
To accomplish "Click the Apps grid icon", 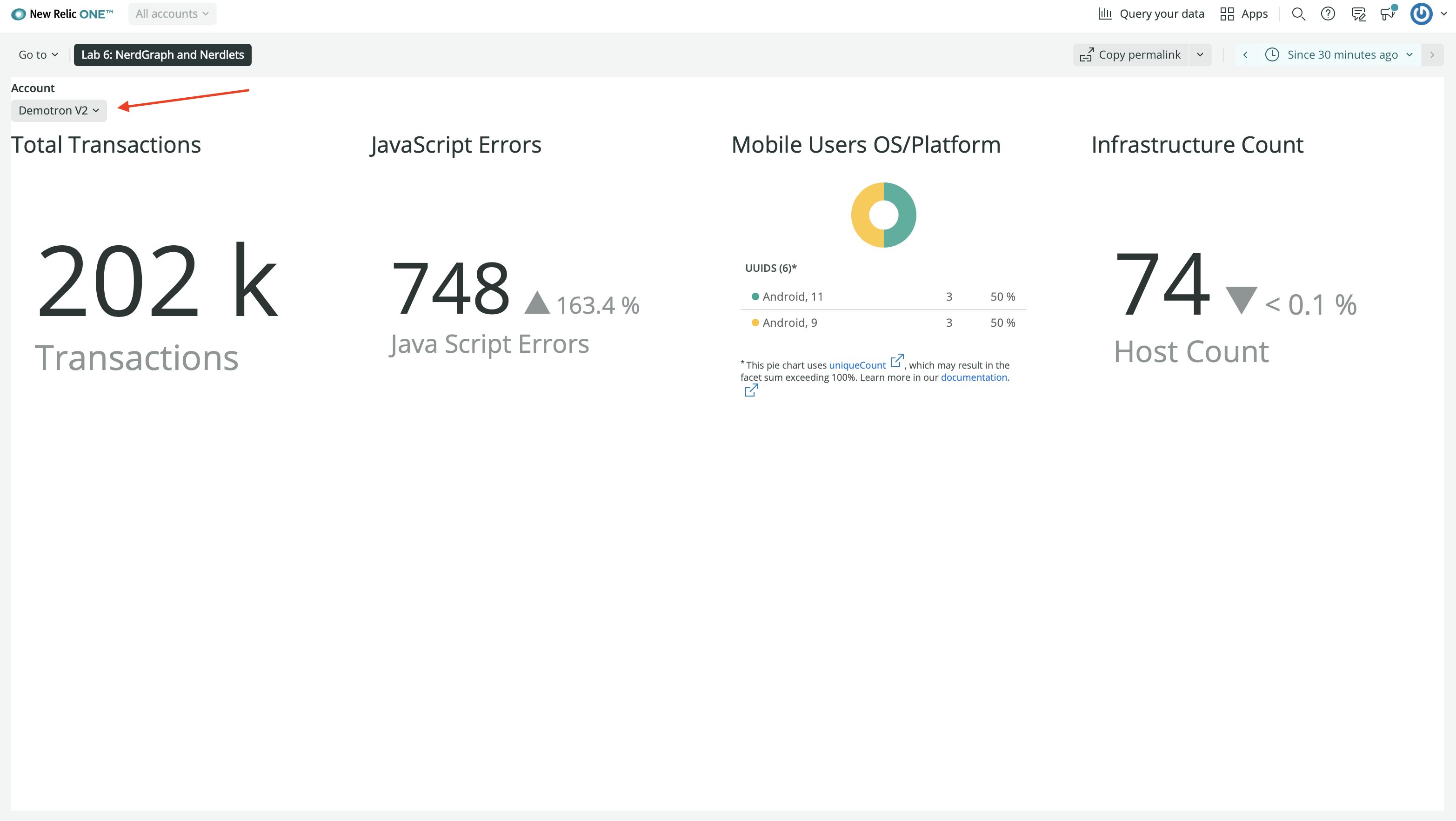I will pyautogui.click(x=1227, y=13).
